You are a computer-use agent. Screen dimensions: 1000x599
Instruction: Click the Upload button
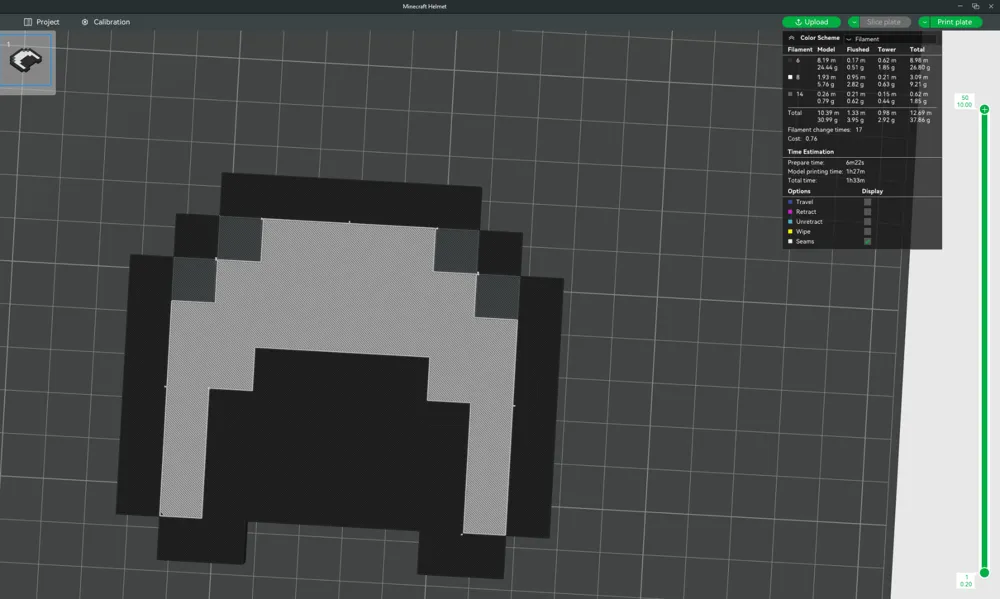[x=810, y=21]
